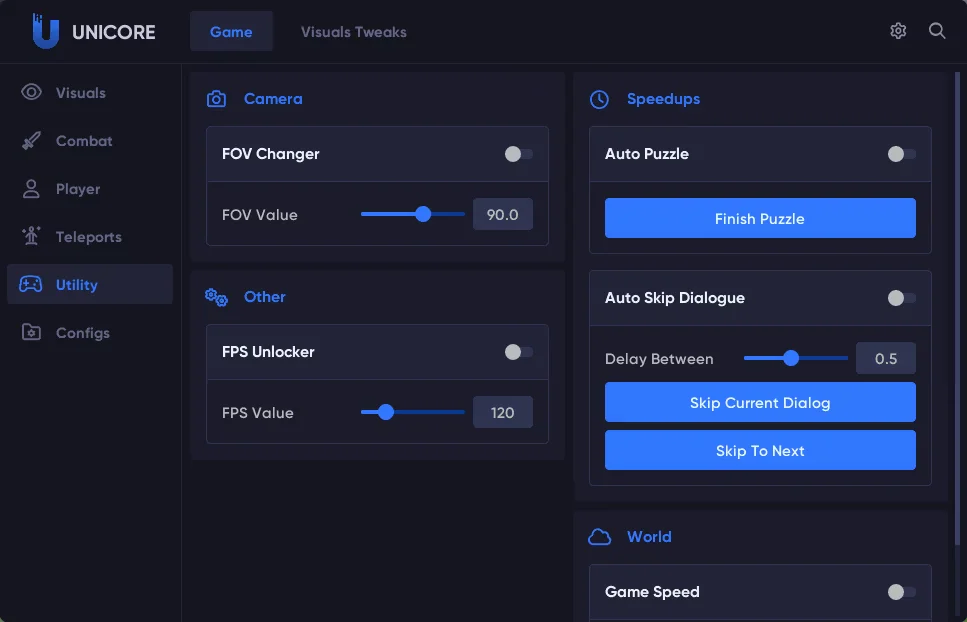Enable Auto Skip Dialogue switch
Screen dimensions: 967x622
(901, 298)
